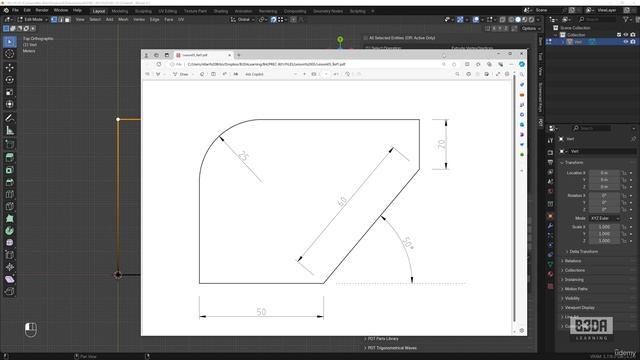Select the Select Box tool in Blender toolbar
Viewport: 640px width, 360px height.
9,42
